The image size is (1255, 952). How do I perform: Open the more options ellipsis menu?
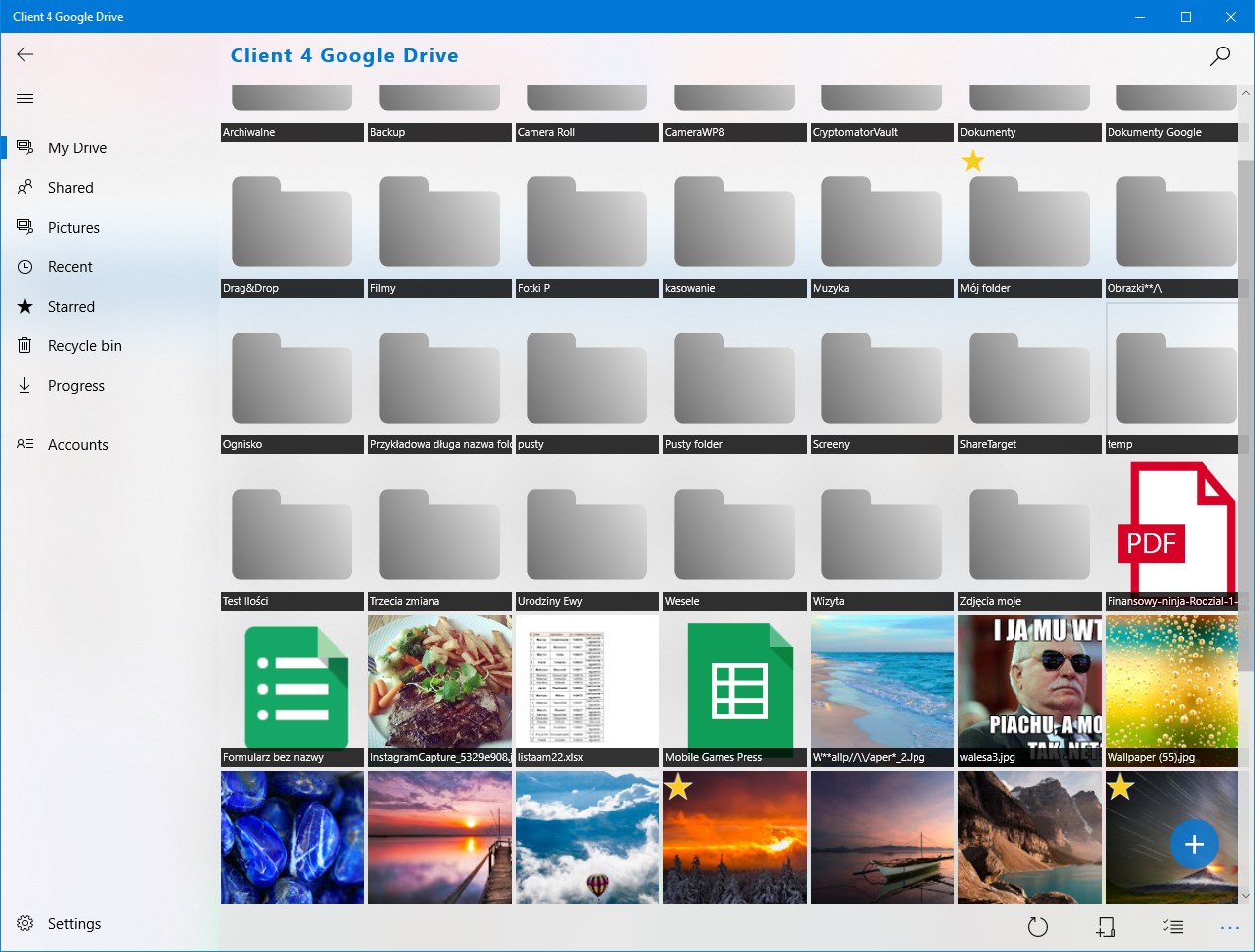tap(1230, 928)
